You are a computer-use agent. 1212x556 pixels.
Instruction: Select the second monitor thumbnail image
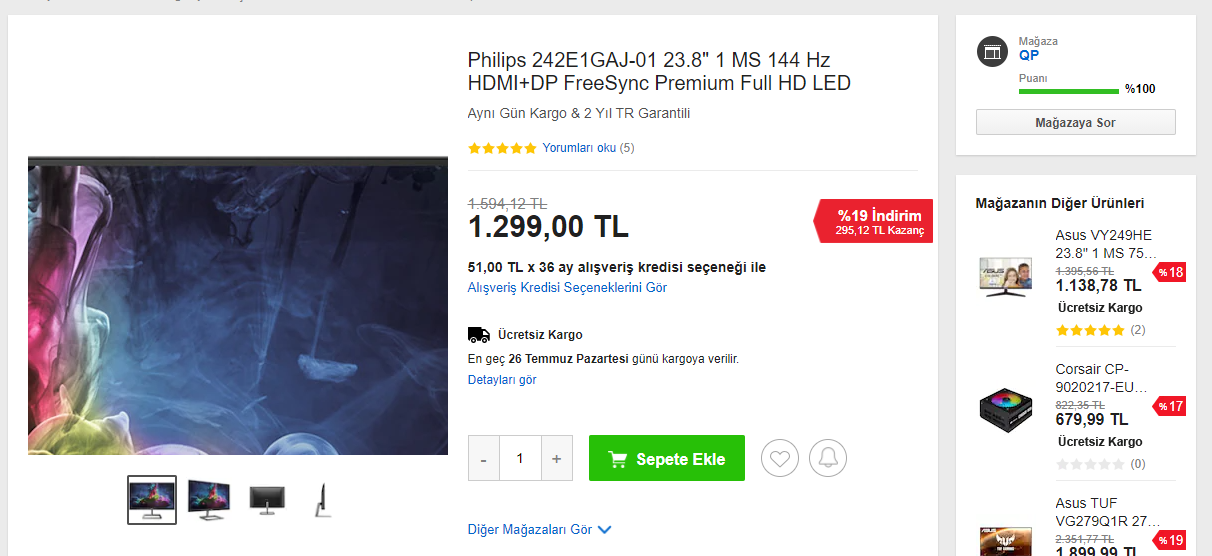[x=209, y=499]
